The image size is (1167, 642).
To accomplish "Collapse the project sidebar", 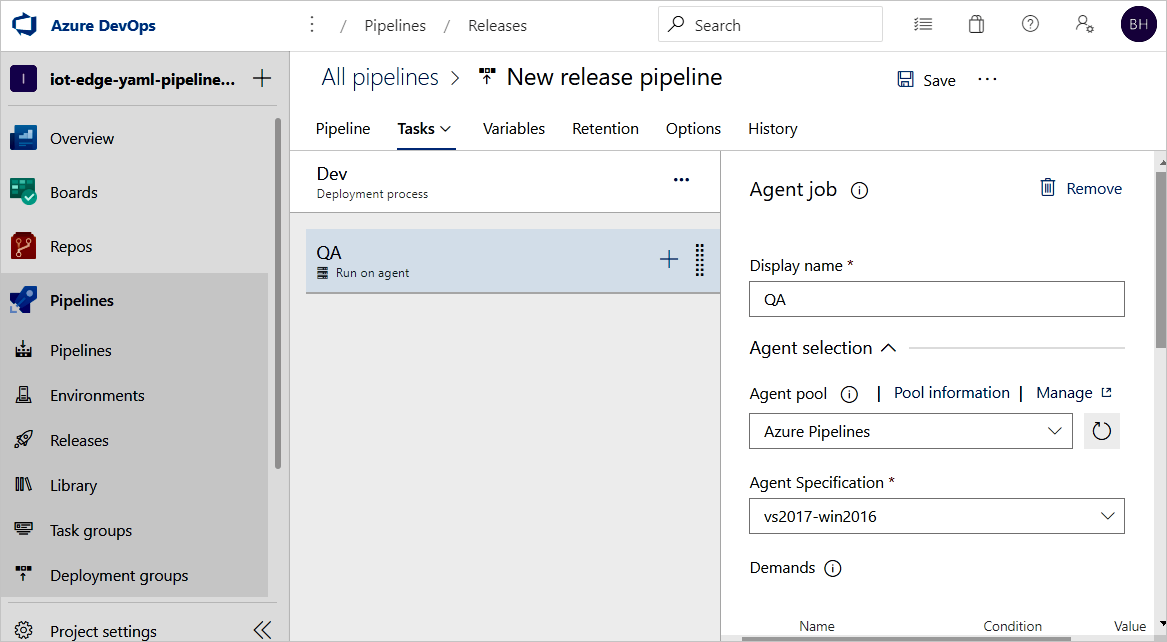I will pyautogui.click(x=262, y=629).
